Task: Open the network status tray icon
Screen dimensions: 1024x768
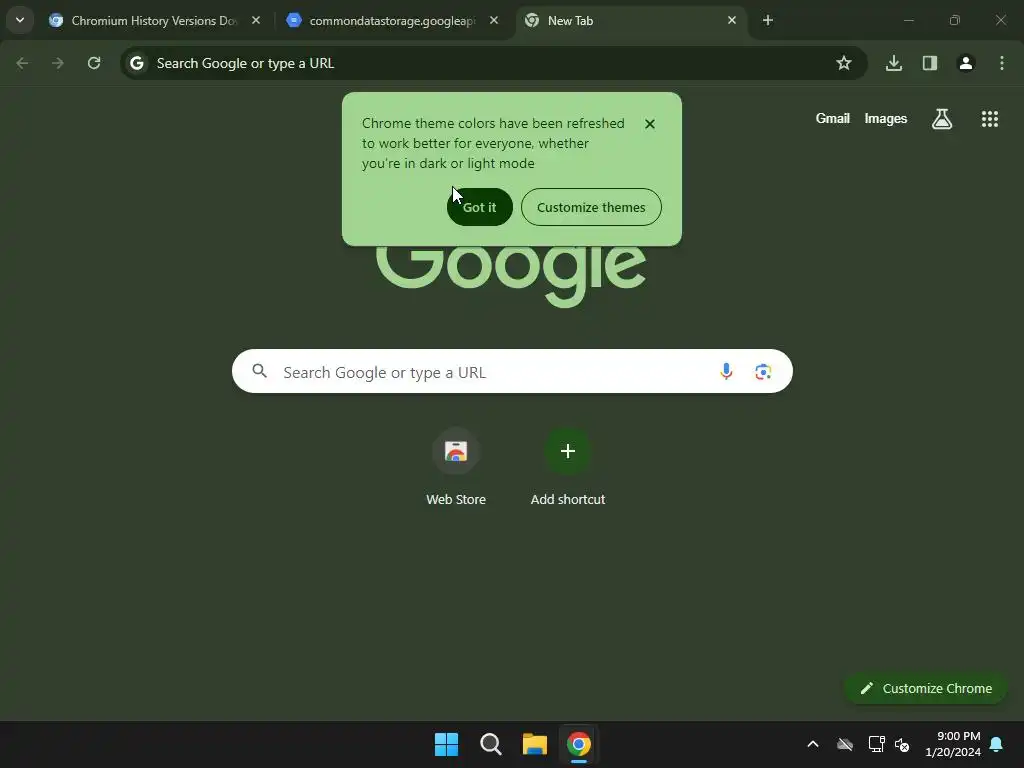Action: pos(876,744)
